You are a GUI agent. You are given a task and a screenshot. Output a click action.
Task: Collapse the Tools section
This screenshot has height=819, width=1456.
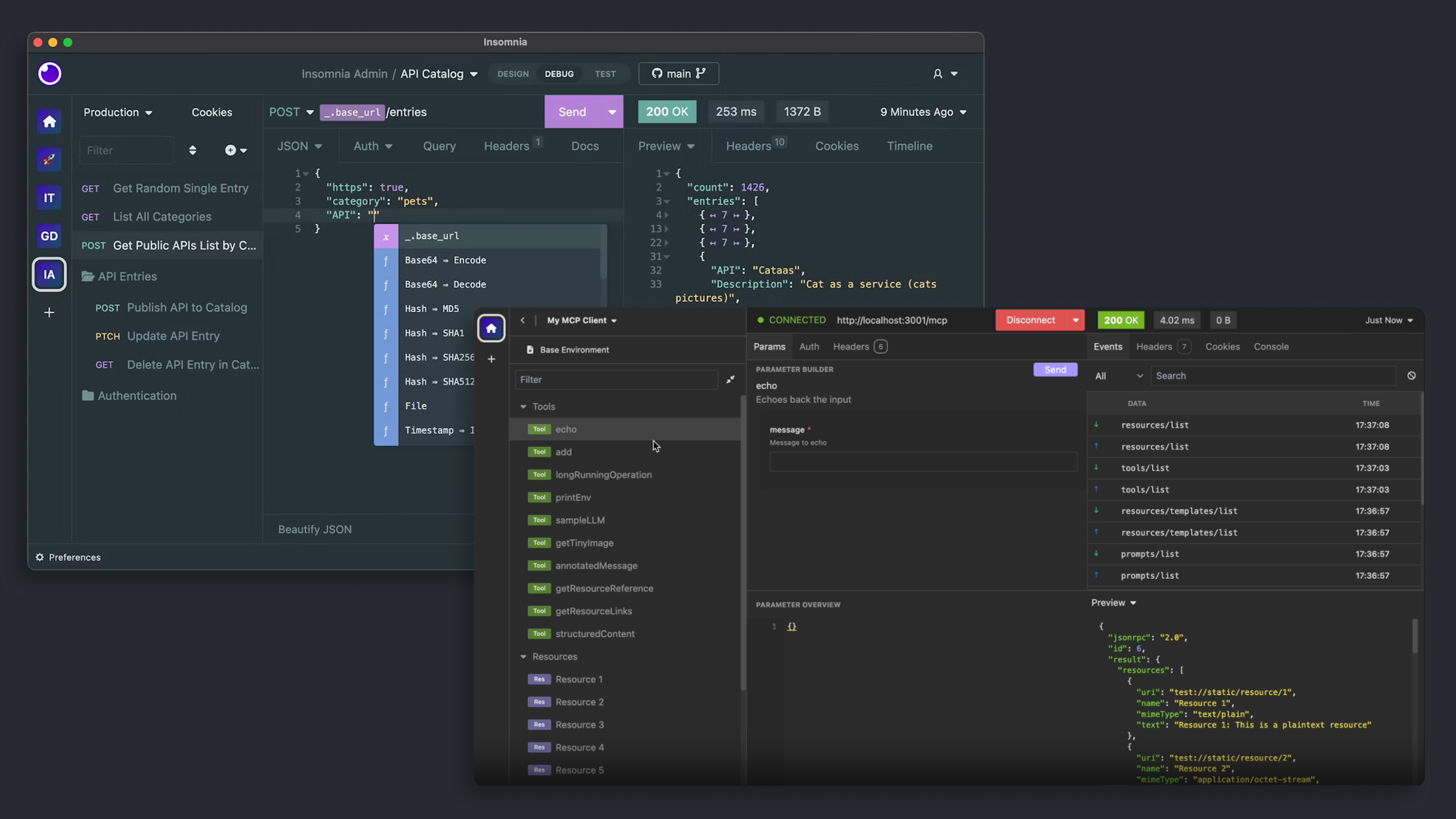523,407
